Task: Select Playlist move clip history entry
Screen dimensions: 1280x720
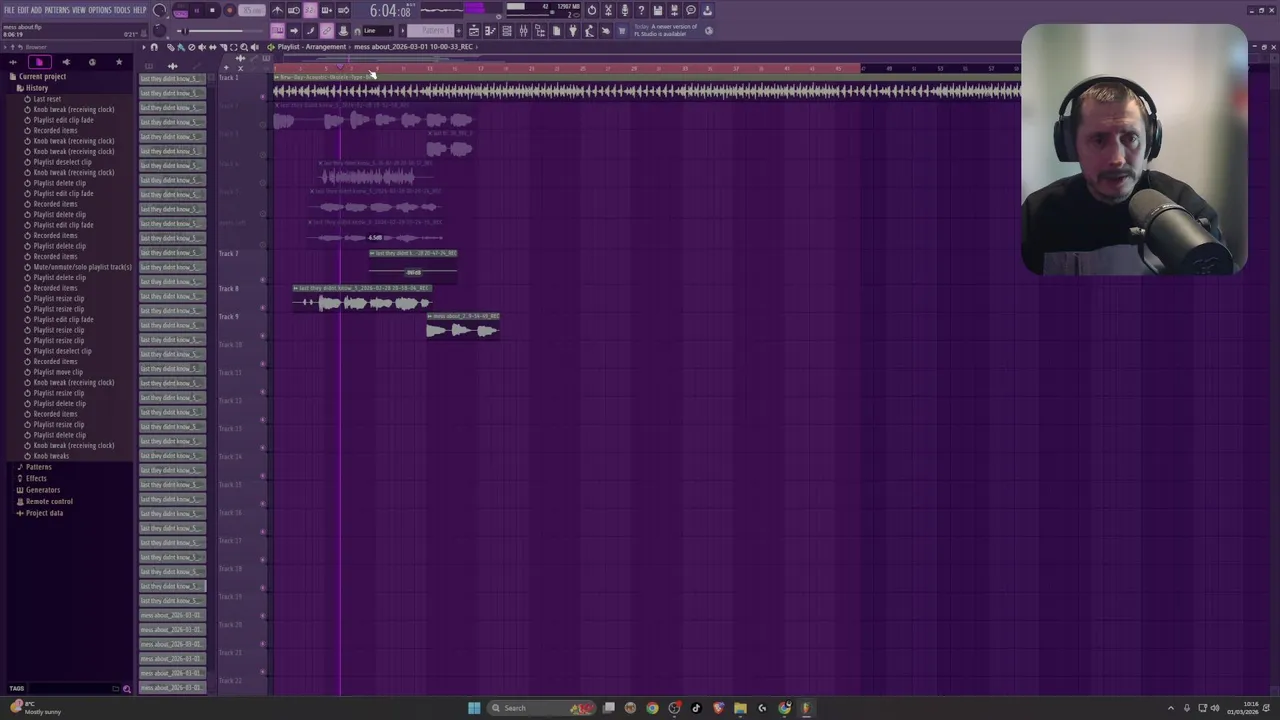Action: click(58, 372)
